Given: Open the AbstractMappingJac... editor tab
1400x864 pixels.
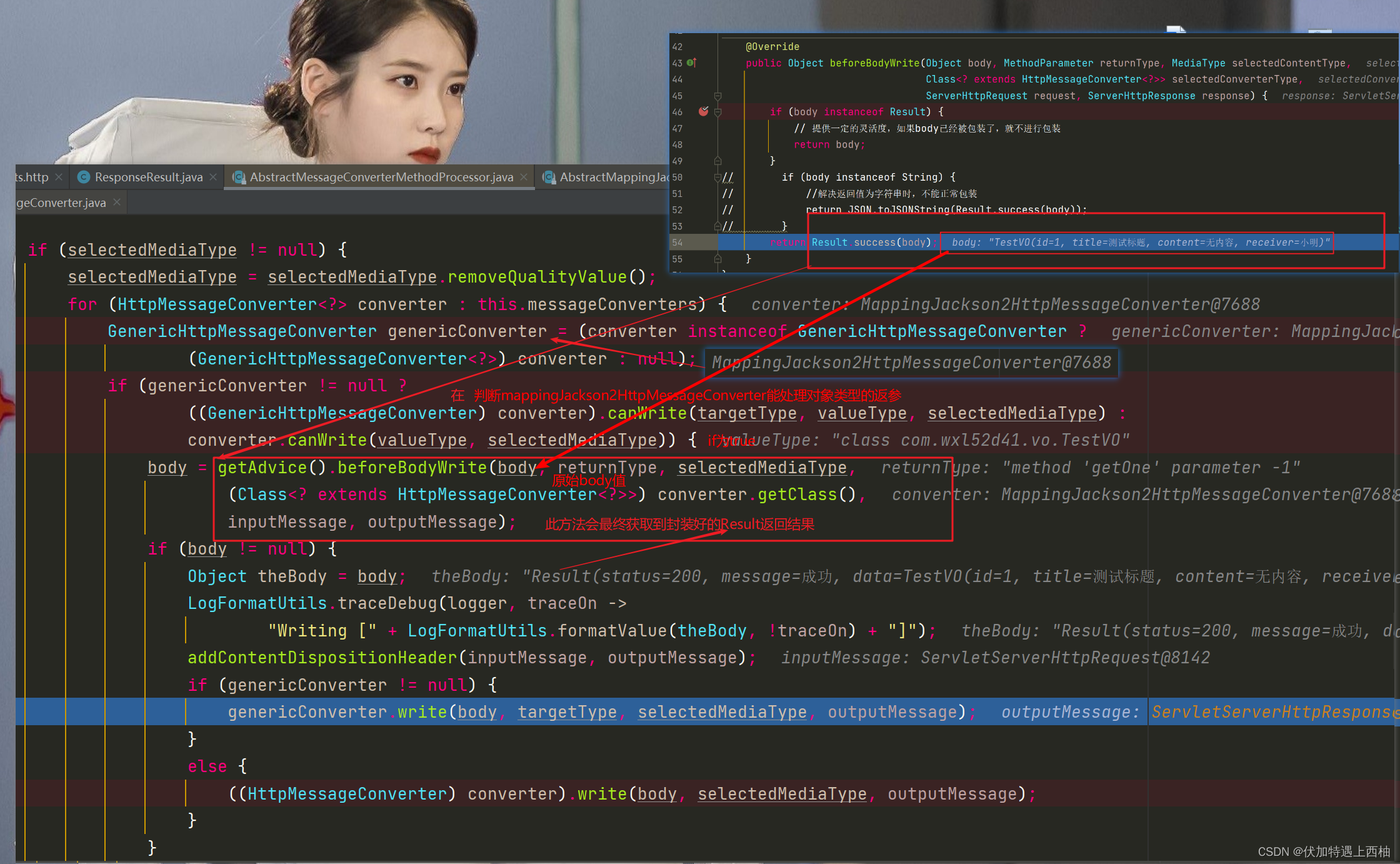Looking at the screenshot, I should (x=612, y=178).
